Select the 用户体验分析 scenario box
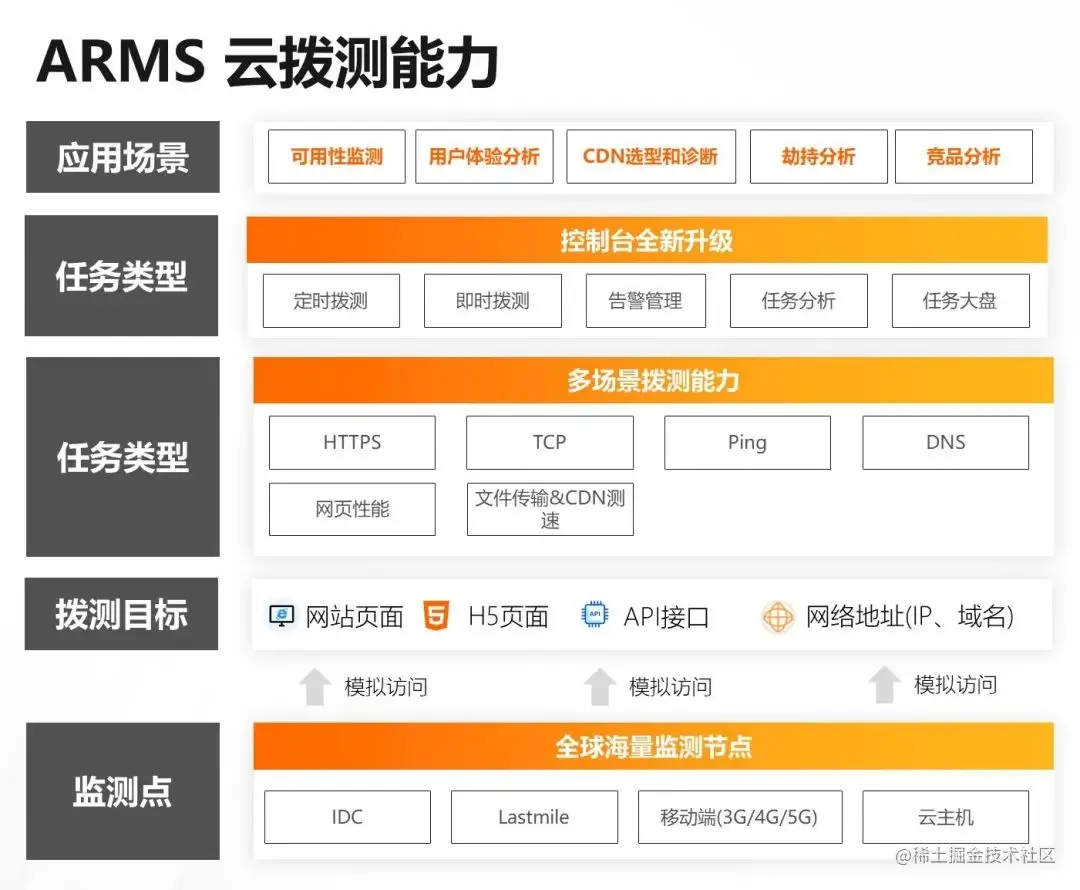This screenshot has width=1080, height=890. 484,156
